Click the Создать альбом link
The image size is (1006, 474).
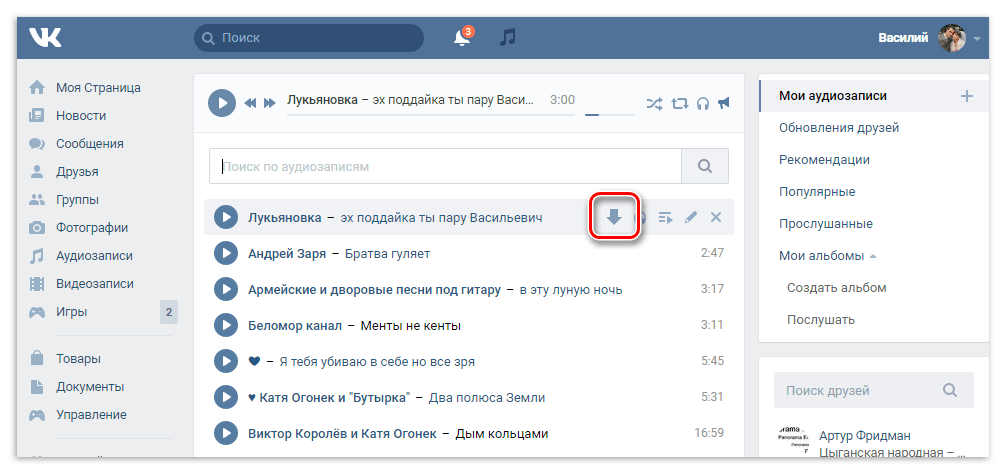tap(836, 287)
